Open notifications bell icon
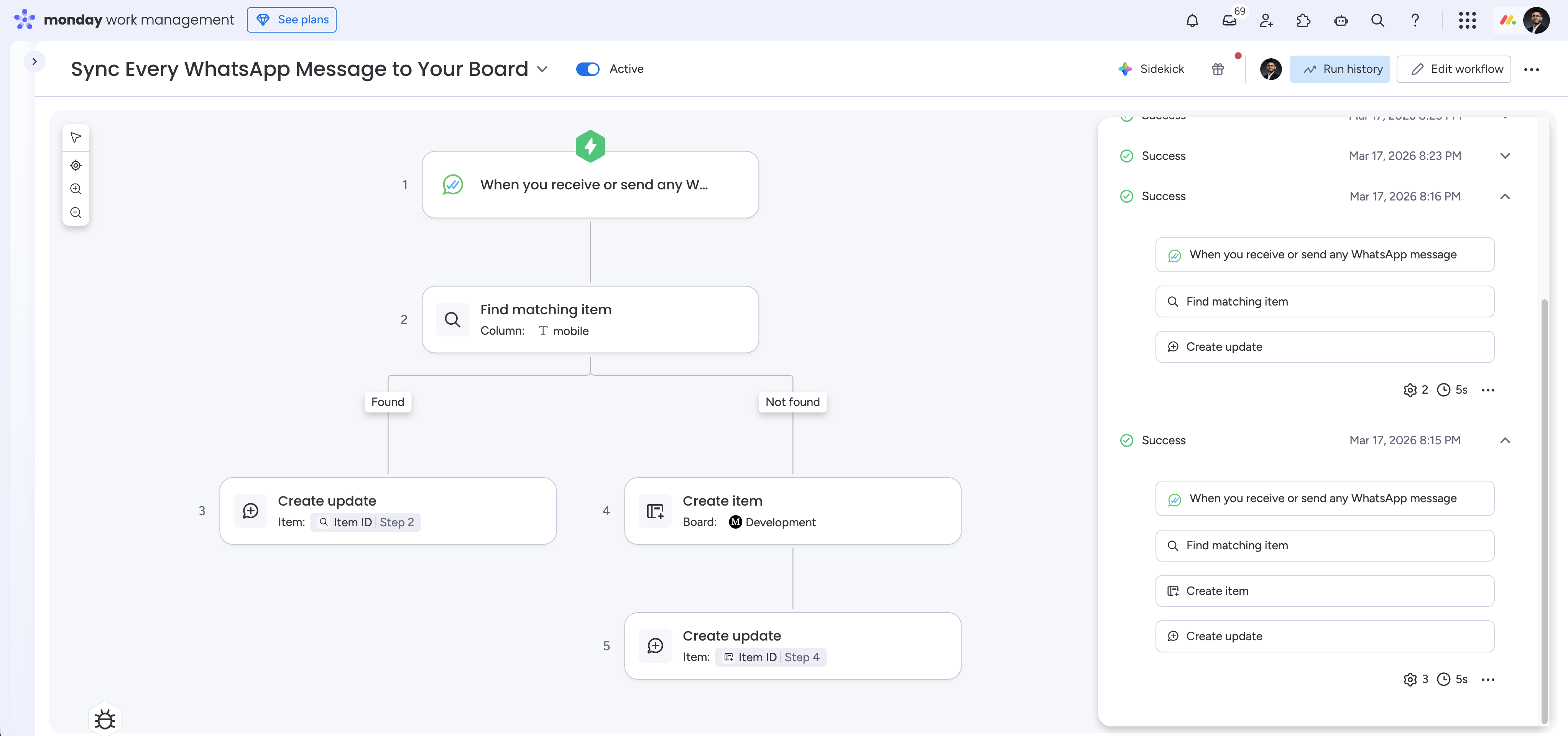The width and height of the screenshot is (1568, 736). (x=1192, y=20)
